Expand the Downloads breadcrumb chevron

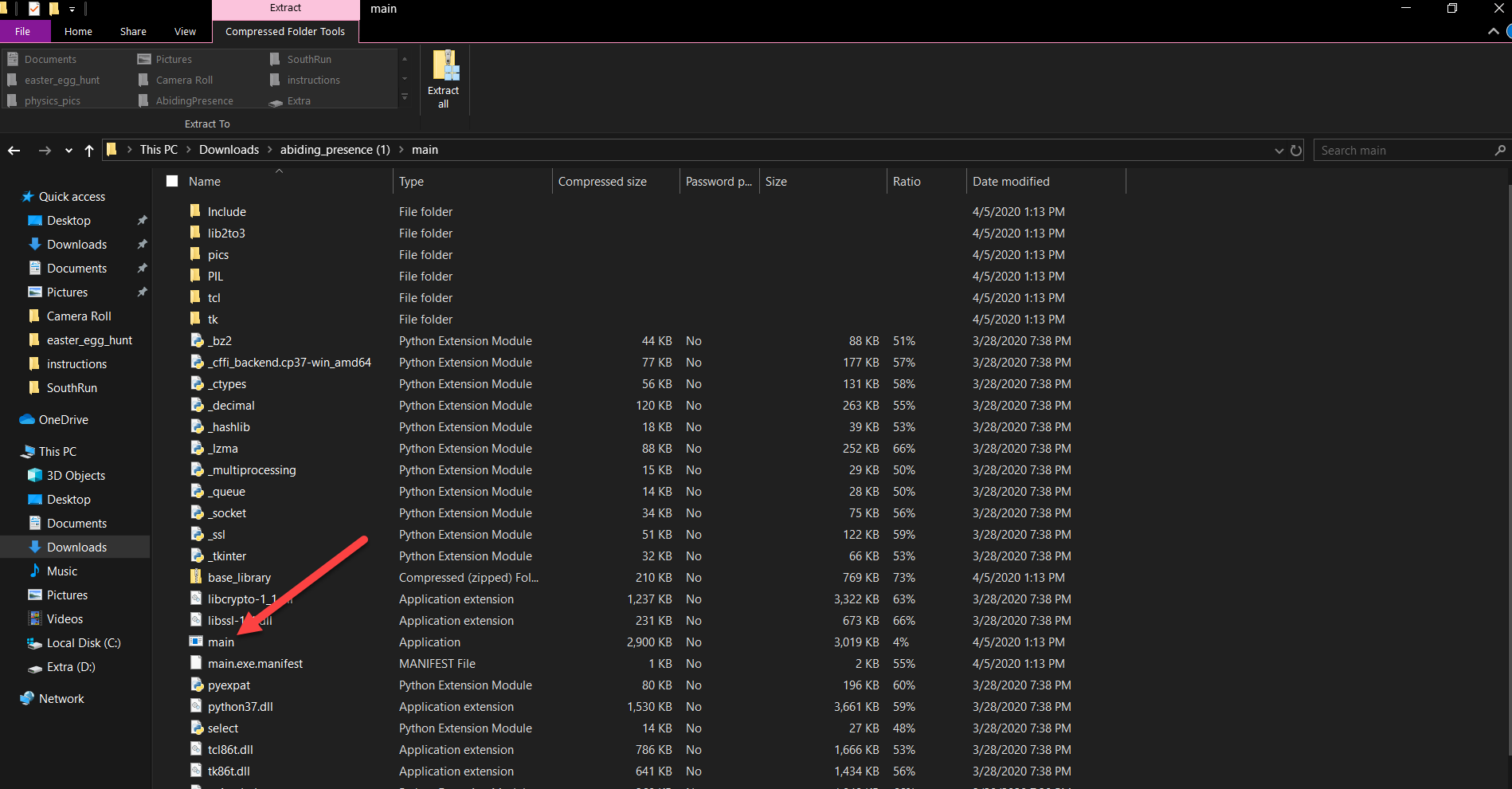pyautogui.click(x=270, y=150)
